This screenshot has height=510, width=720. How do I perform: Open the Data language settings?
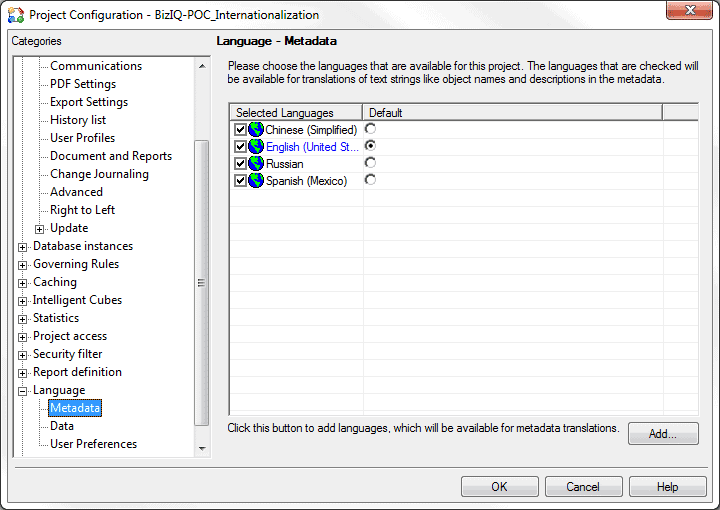(x=62, y=426)
